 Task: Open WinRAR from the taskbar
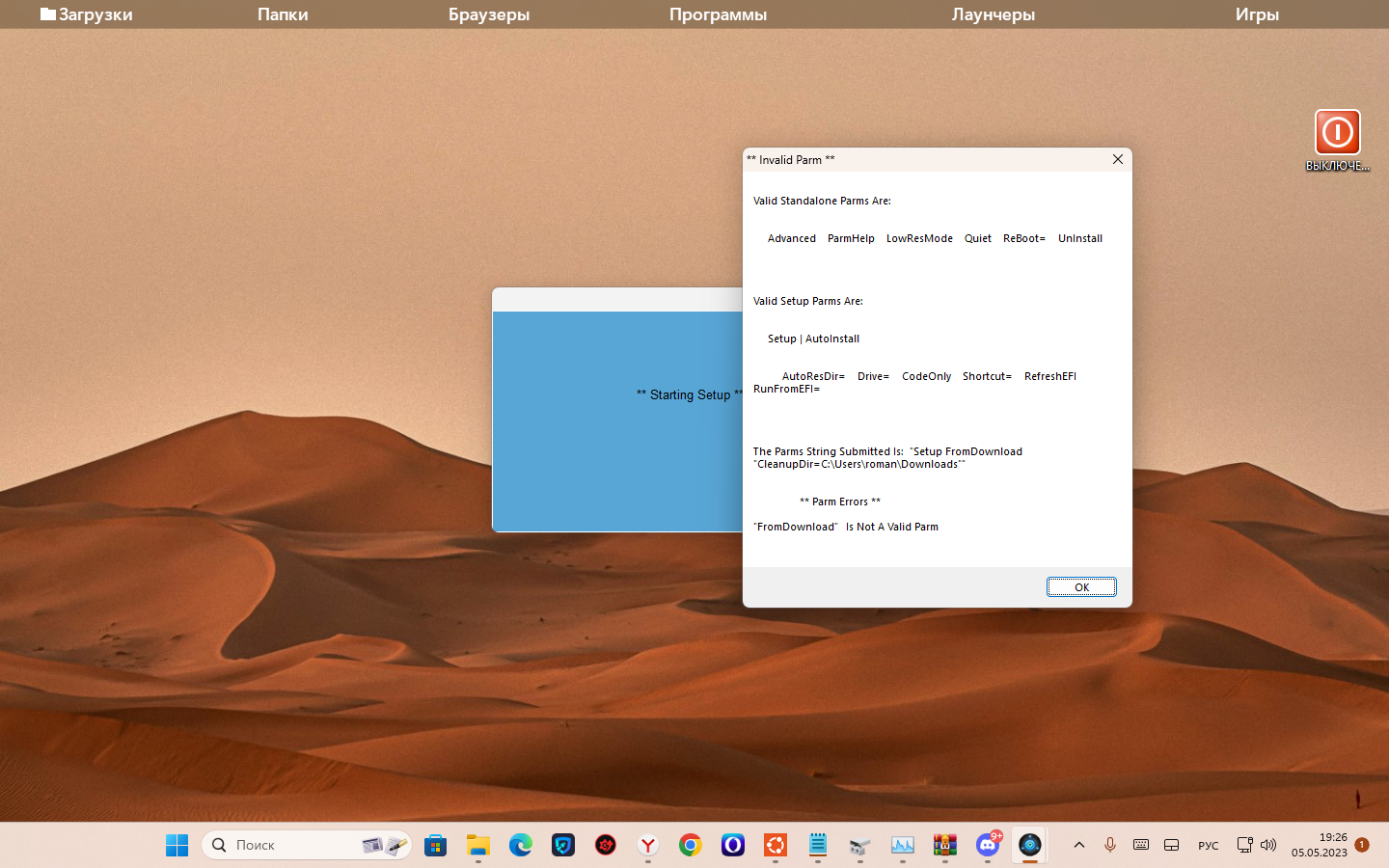click(945, 845)
